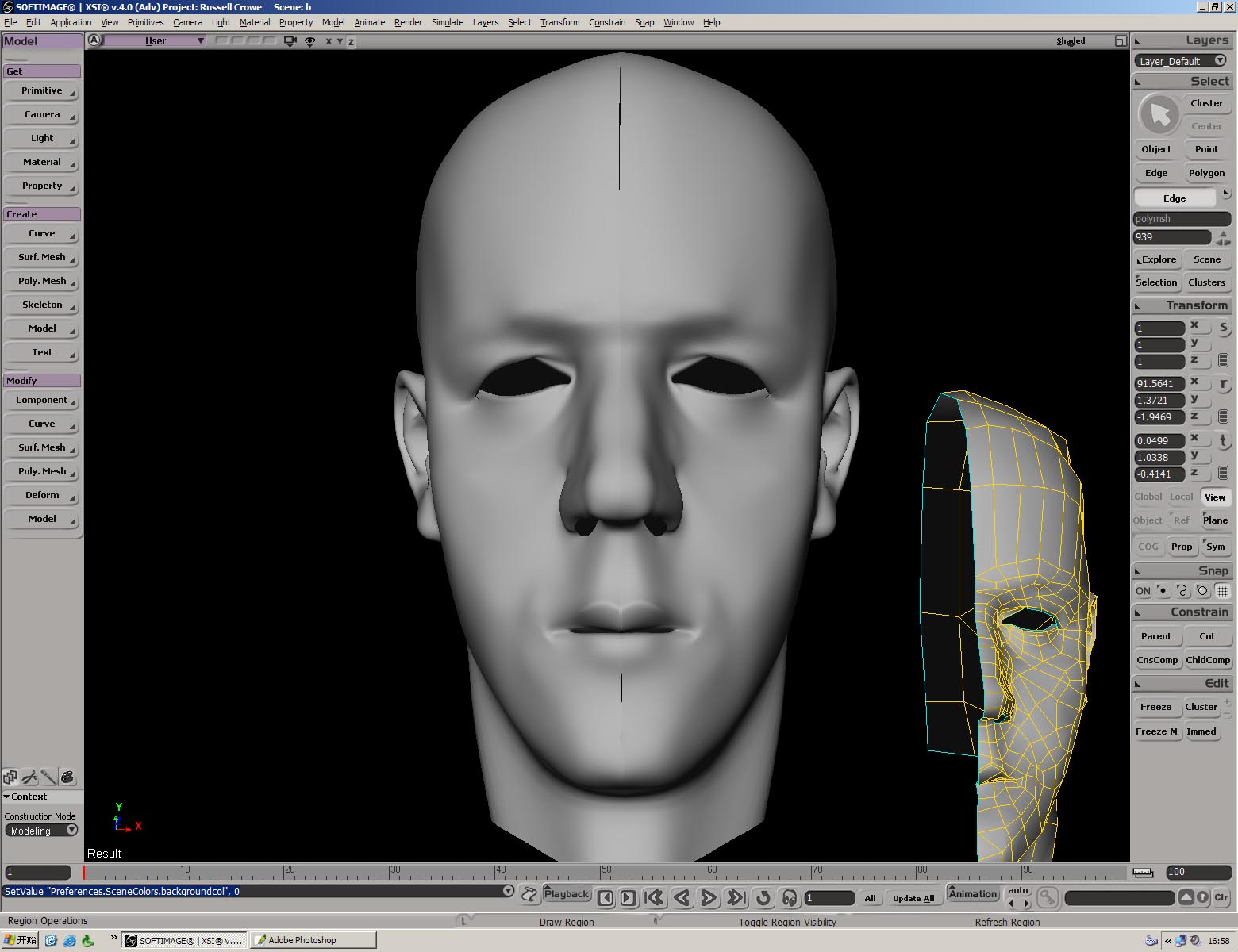
Task: Select the Scale transform tool icon
Action: pos(1223,327)
